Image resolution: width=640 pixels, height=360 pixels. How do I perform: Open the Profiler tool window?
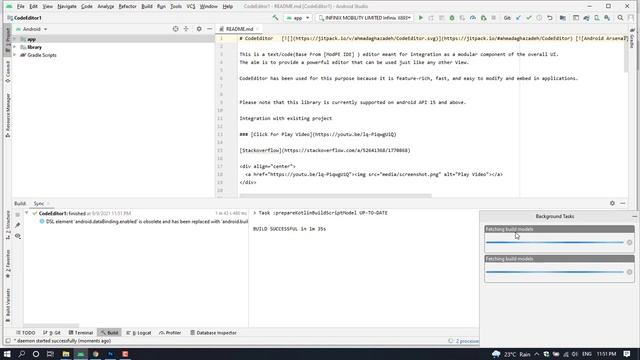point(170,333)
